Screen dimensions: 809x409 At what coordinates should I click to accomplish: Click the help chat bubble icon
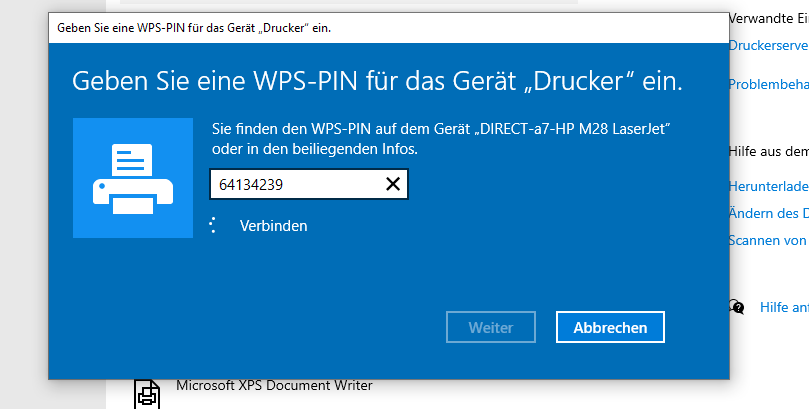737,307
